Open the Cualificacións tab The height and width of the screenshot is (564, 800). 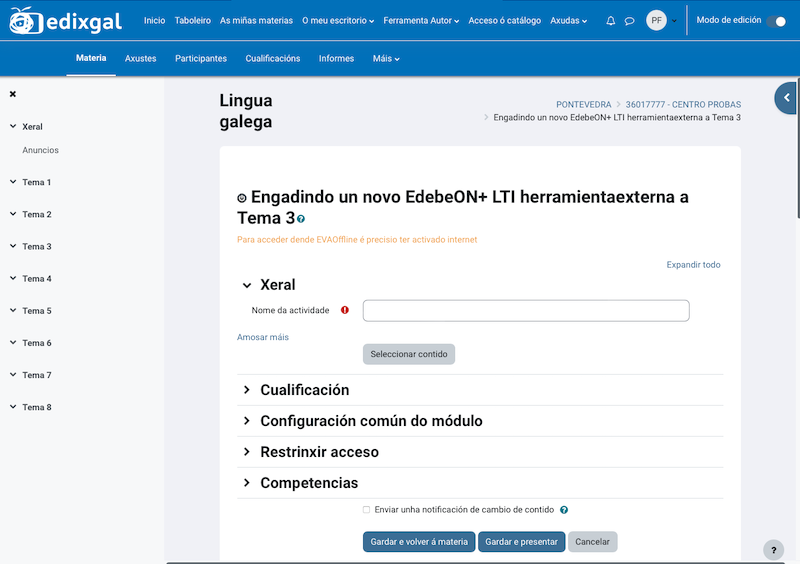click(273, 59)
